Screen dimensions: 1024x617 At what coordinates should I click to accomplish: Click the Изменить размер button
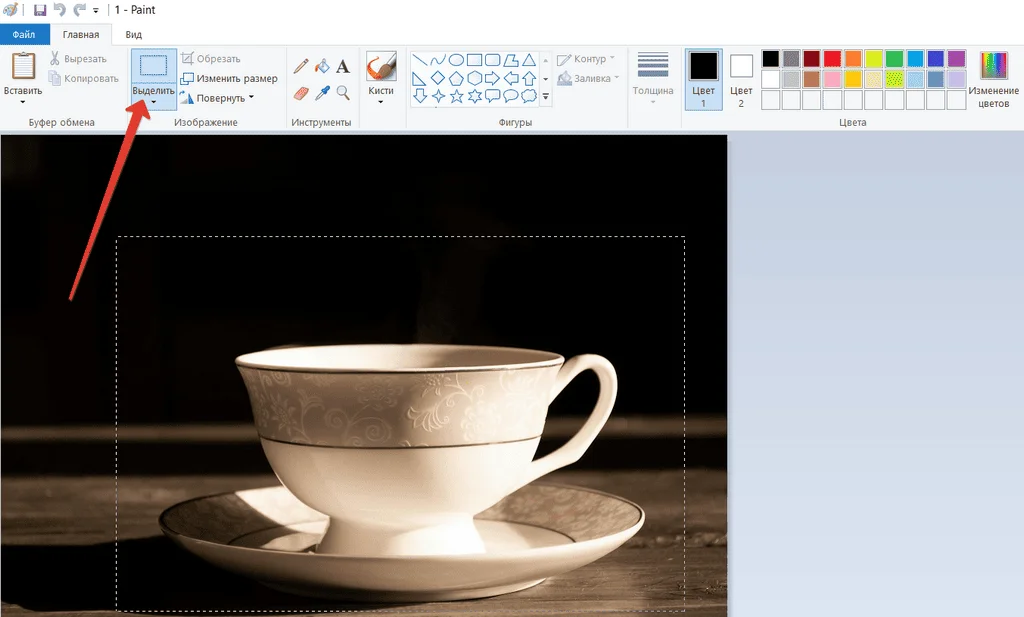click(229, 78)
